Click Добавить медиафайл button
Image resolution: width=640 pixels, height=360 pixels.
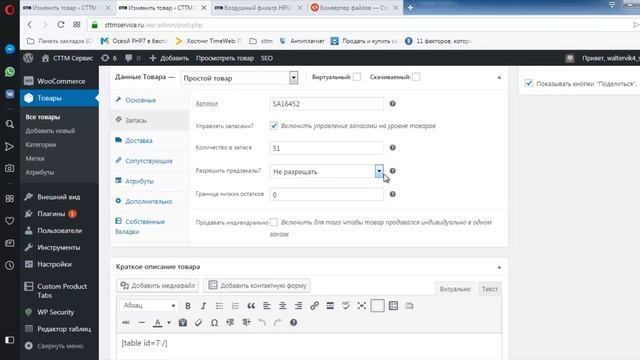click(x=157, y=285)
